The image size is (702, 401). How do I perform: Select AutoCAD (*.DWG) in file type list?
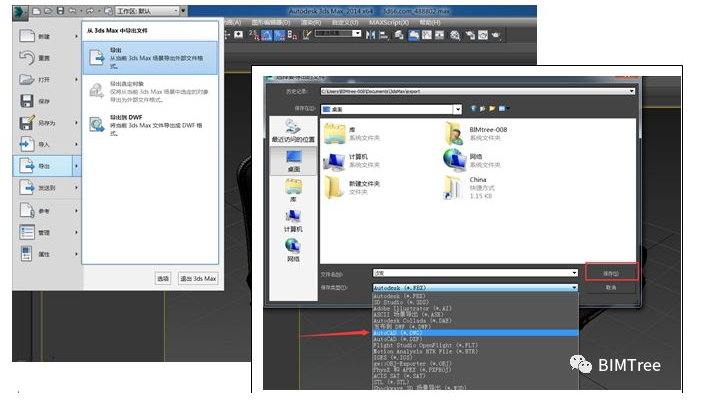click(x=475, y=333)
